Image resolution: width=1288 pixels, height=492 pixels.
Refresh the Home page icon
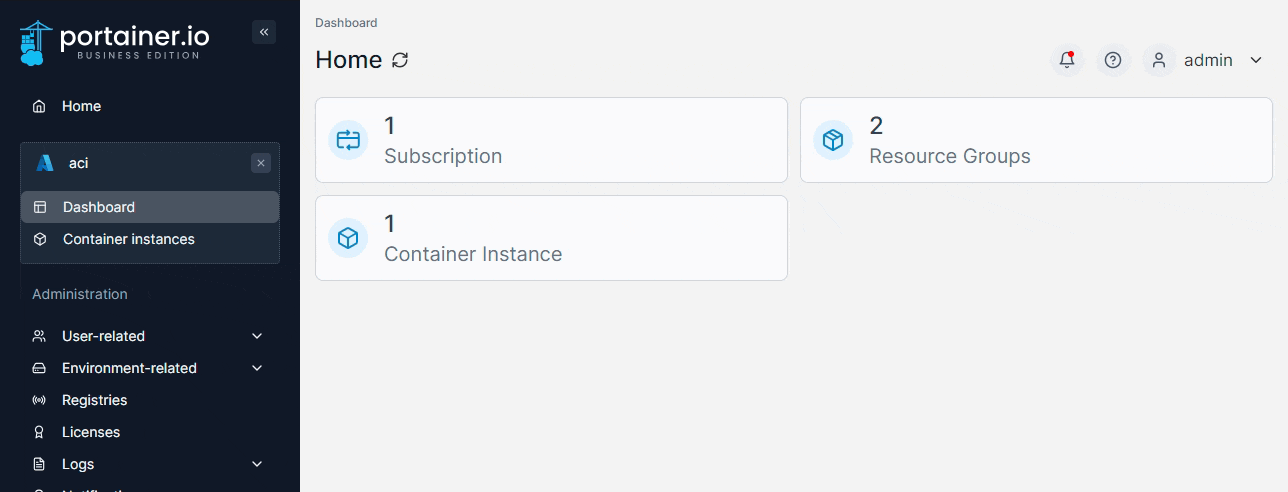tap(400, 60)
